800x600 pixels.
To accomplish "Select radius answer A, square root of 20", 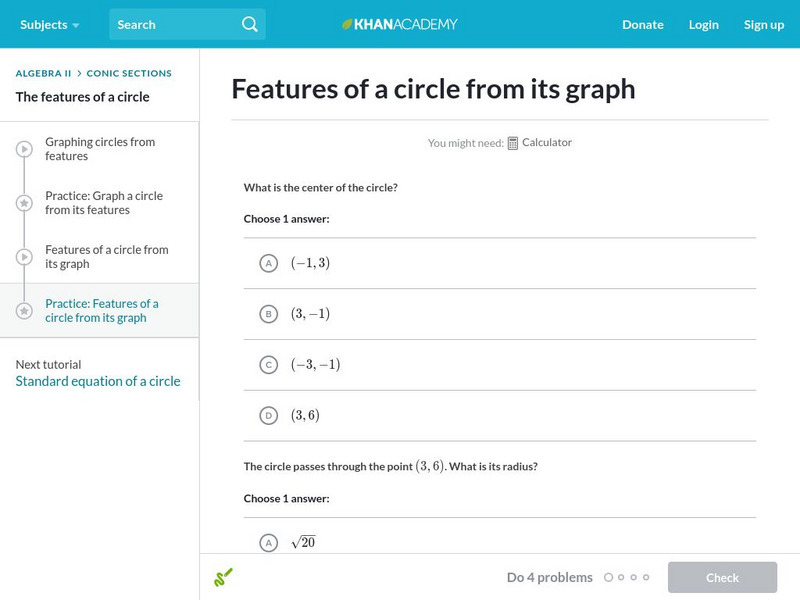I will 268,542.
